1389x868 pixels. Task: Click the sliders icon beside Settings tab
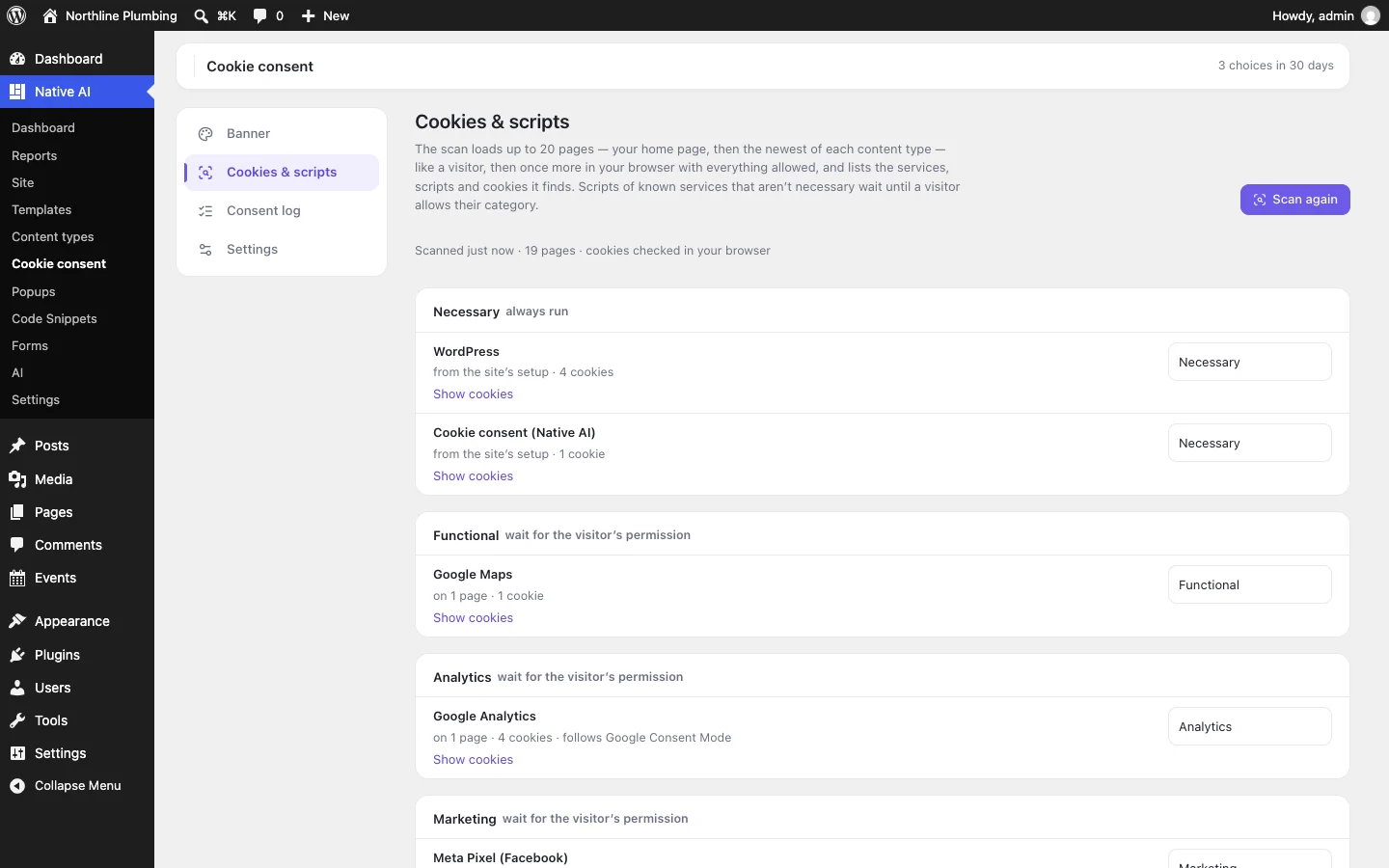point(205,250)
